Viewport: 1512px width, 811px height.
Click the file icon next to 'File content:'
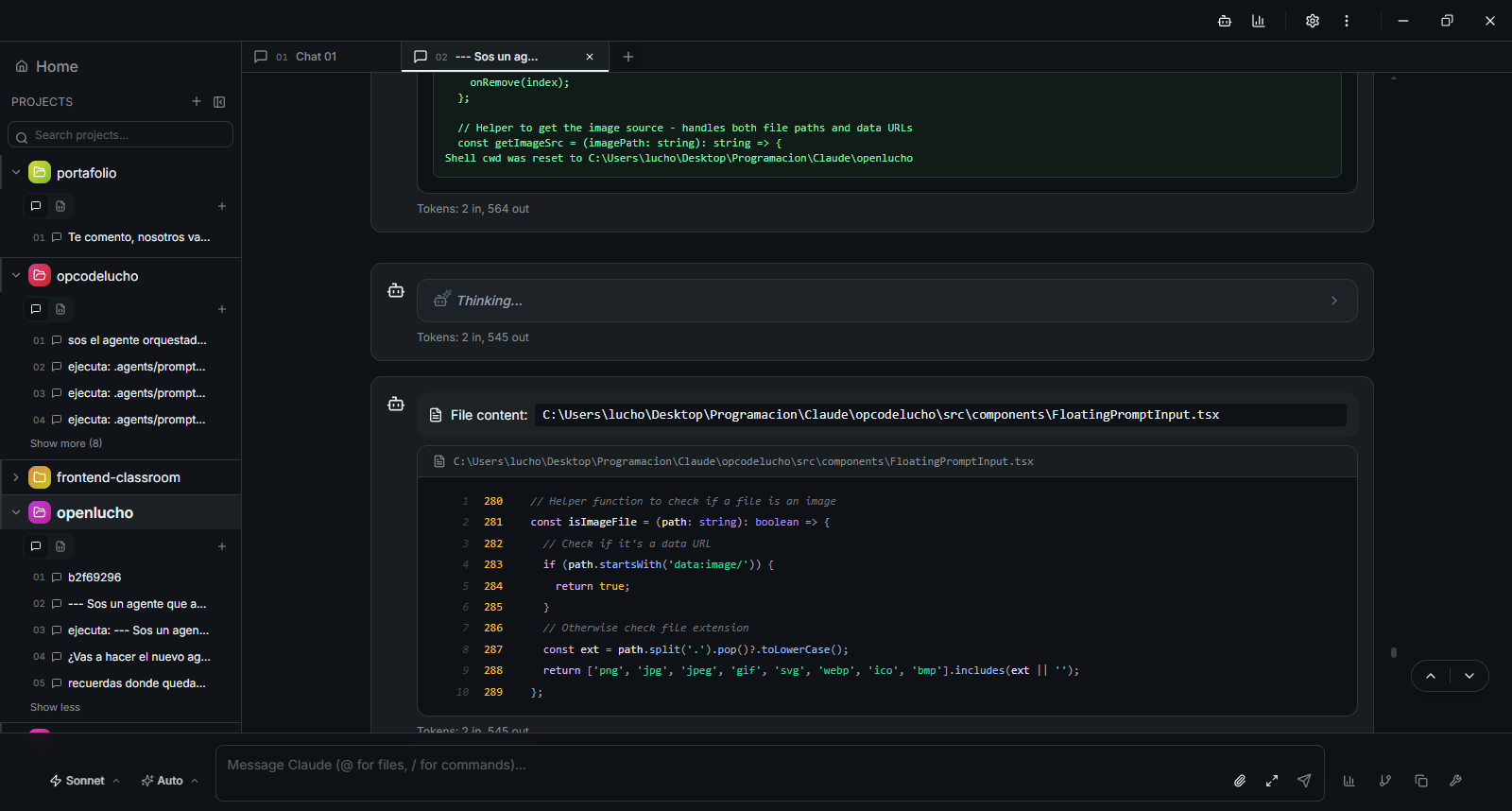[436, 415]
